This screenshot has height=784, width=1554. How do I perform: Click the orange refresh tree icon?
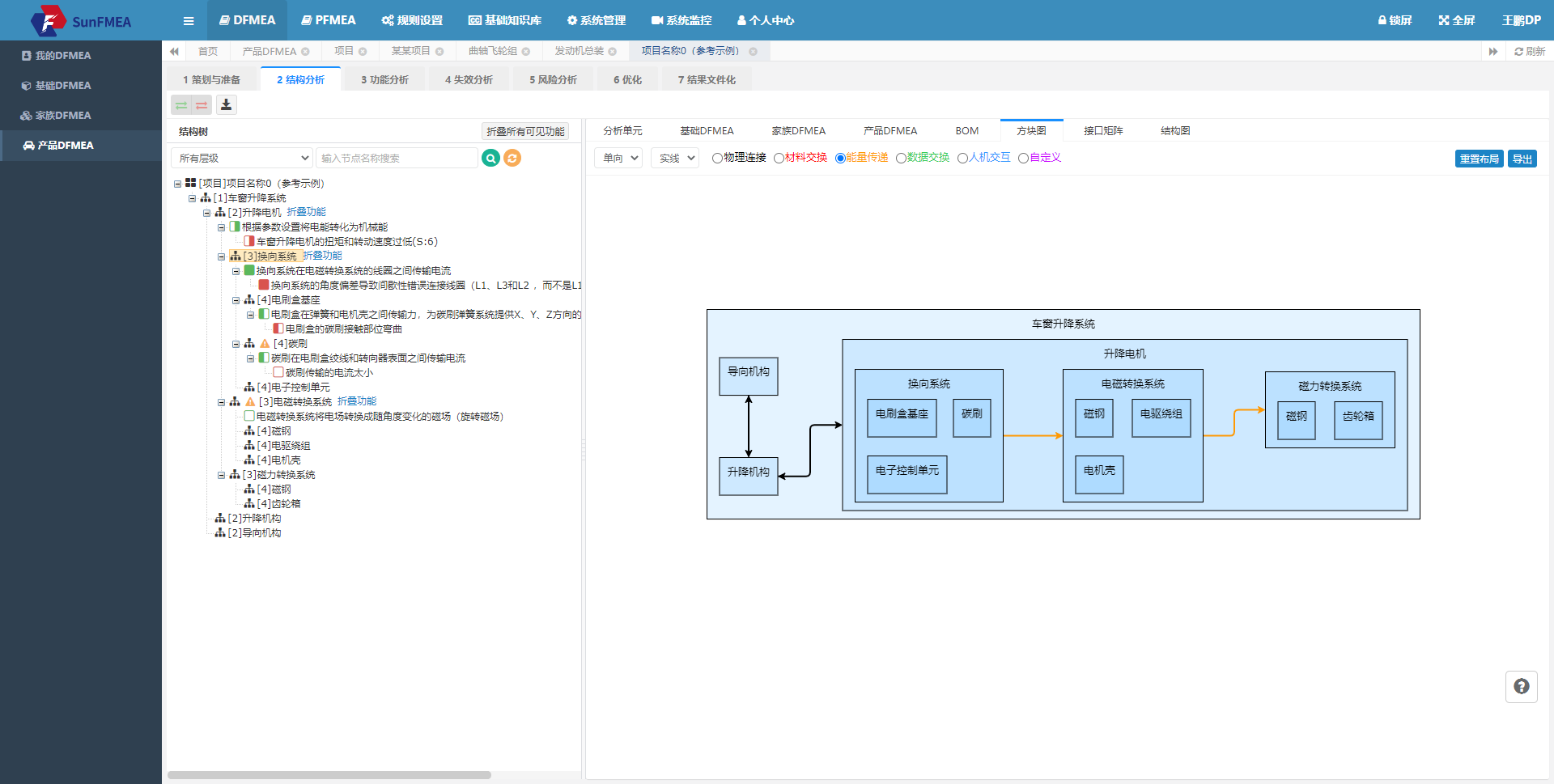pyautogui.click(x=512, y=158)
